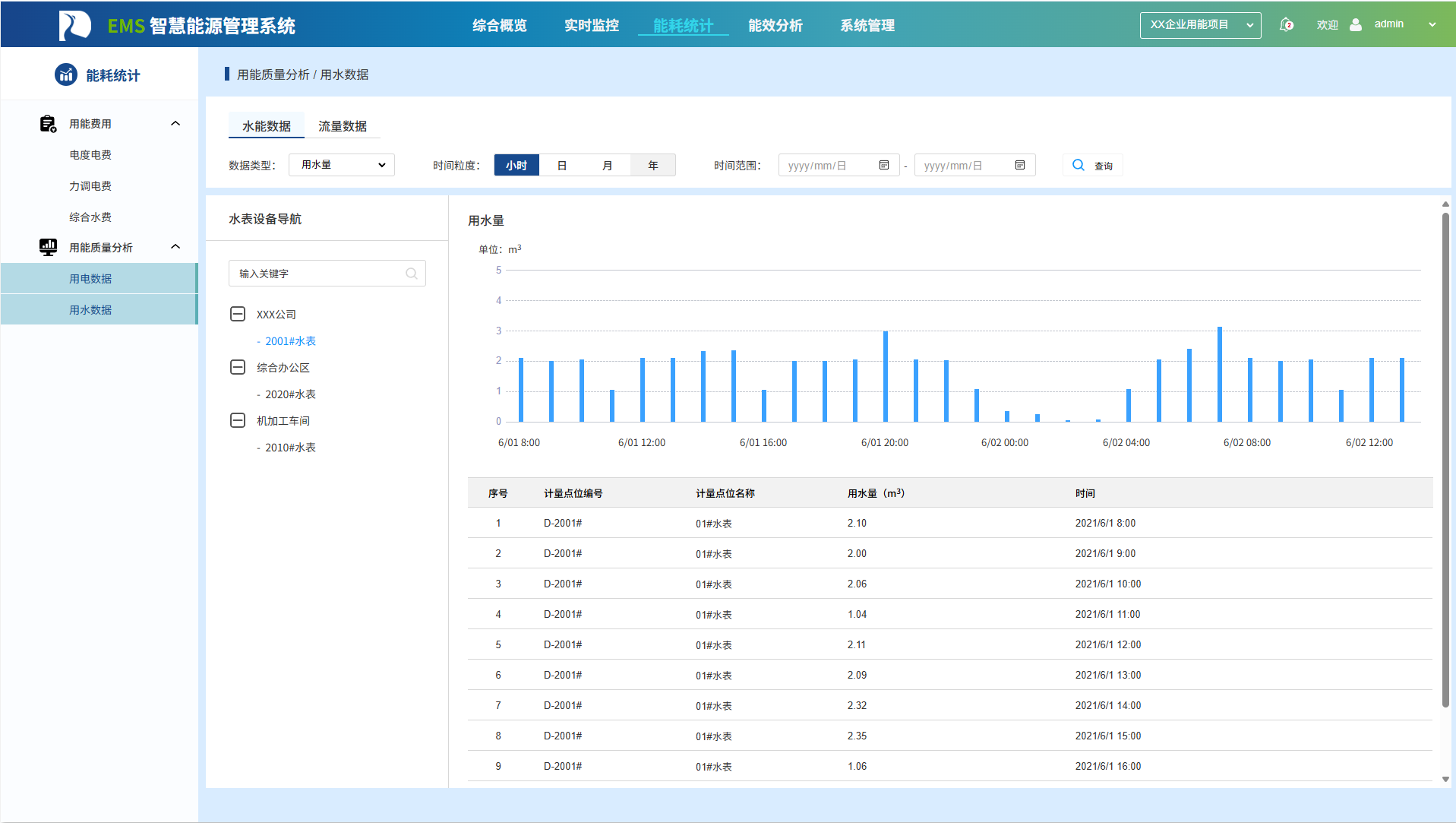
Task: Open 综合水费 in the sidebar
Action: 90,217
